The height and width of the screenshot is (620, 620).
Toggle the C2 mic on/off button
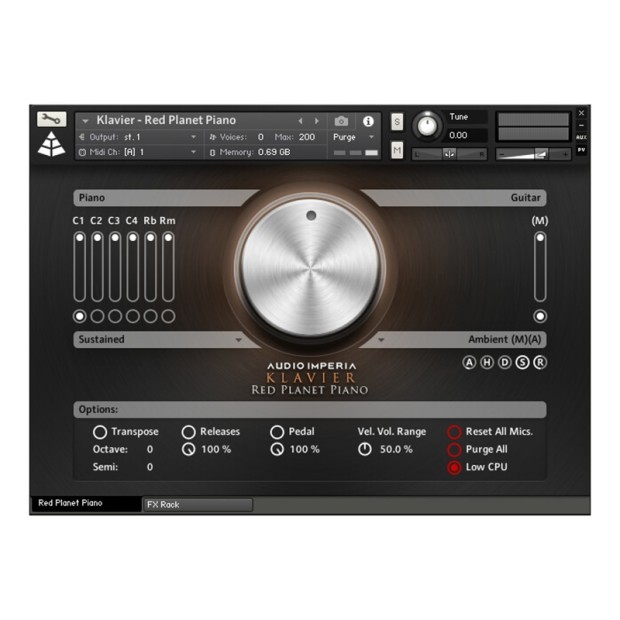97,316
